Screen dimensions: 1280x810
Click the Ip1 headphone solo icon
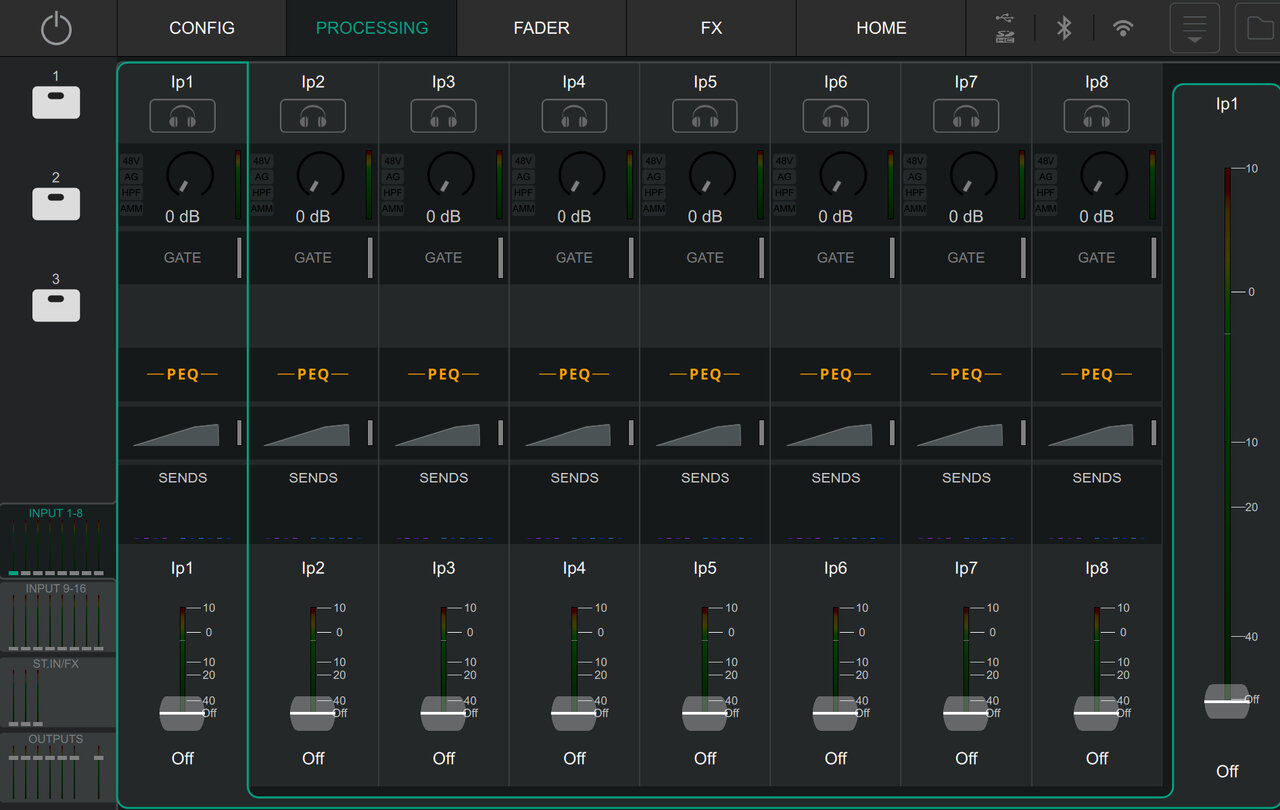point(182,116)
